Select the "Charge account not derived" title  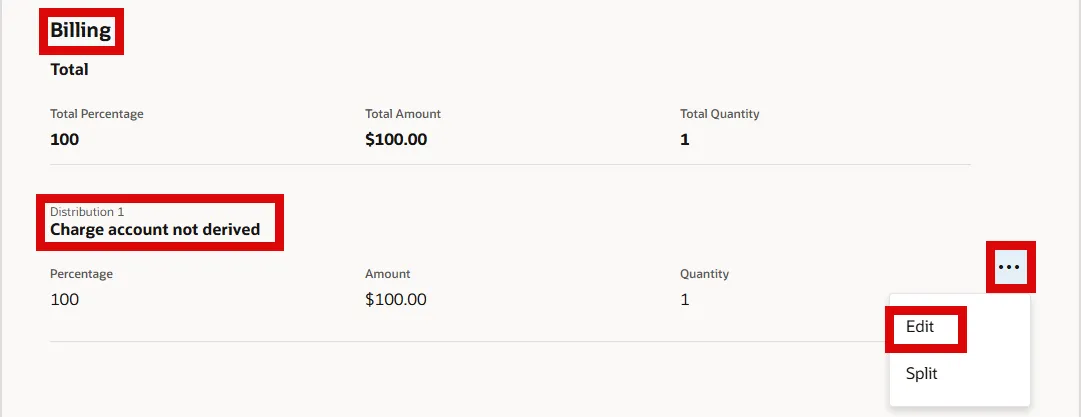(x=155, y=230)
